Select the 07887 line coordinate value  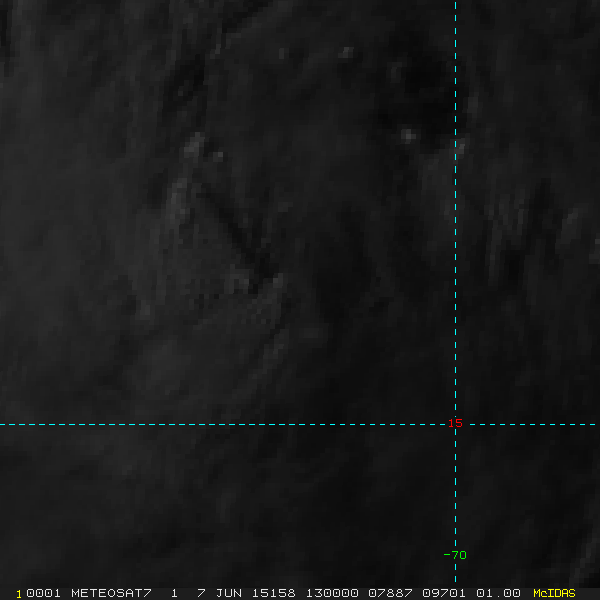tap(390, 593)
